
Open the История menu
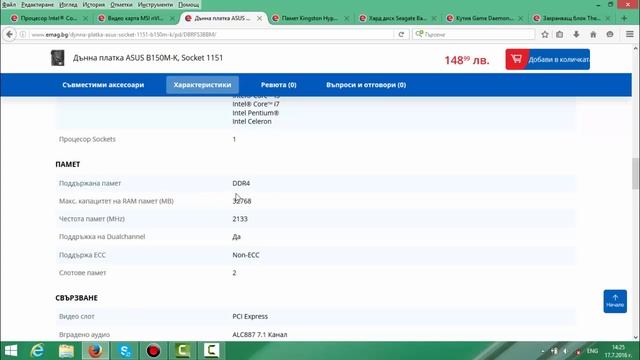pos(93,5)
